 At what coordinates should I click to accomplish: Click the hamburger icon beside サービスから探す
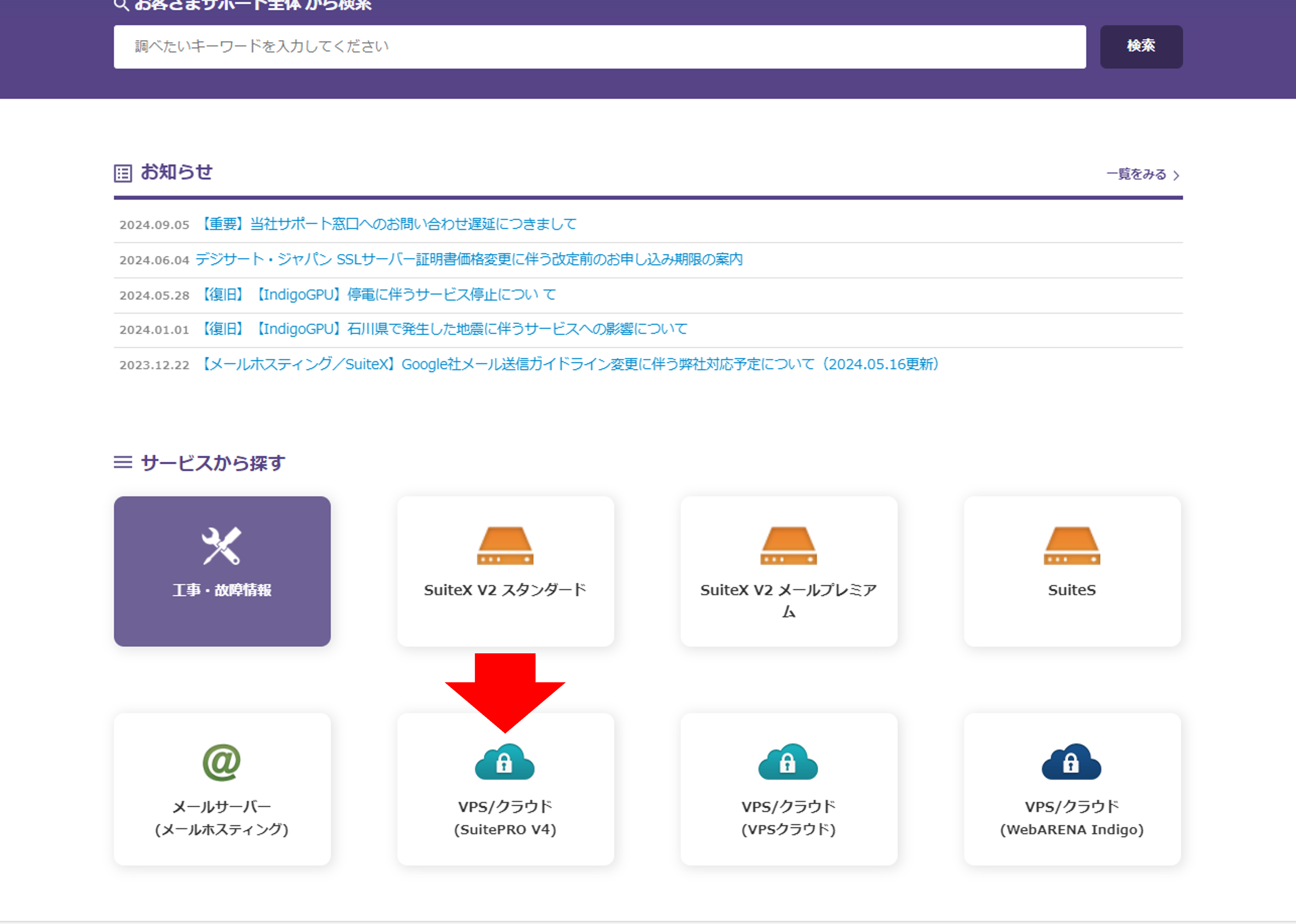(123, 462)
